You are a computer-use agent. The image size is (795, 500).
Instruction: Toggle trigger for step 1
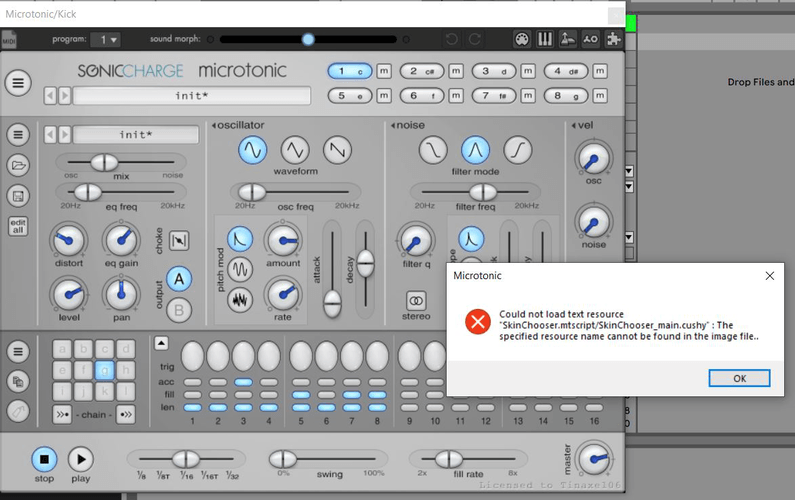click(x=192, y=356)
